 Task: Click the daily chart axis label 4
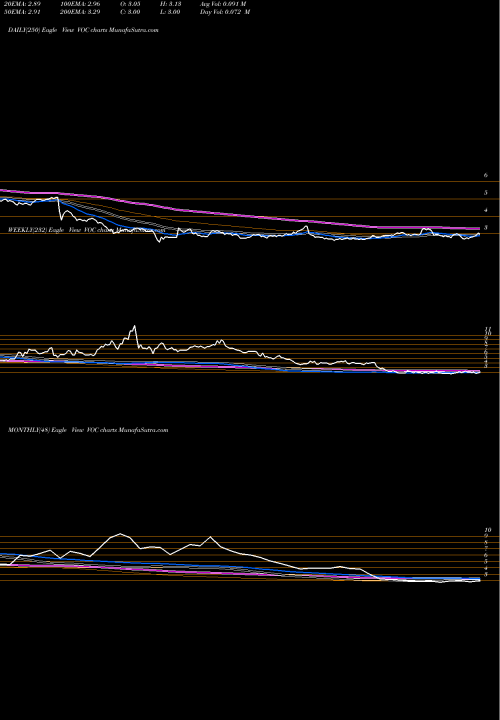[485, 210]
